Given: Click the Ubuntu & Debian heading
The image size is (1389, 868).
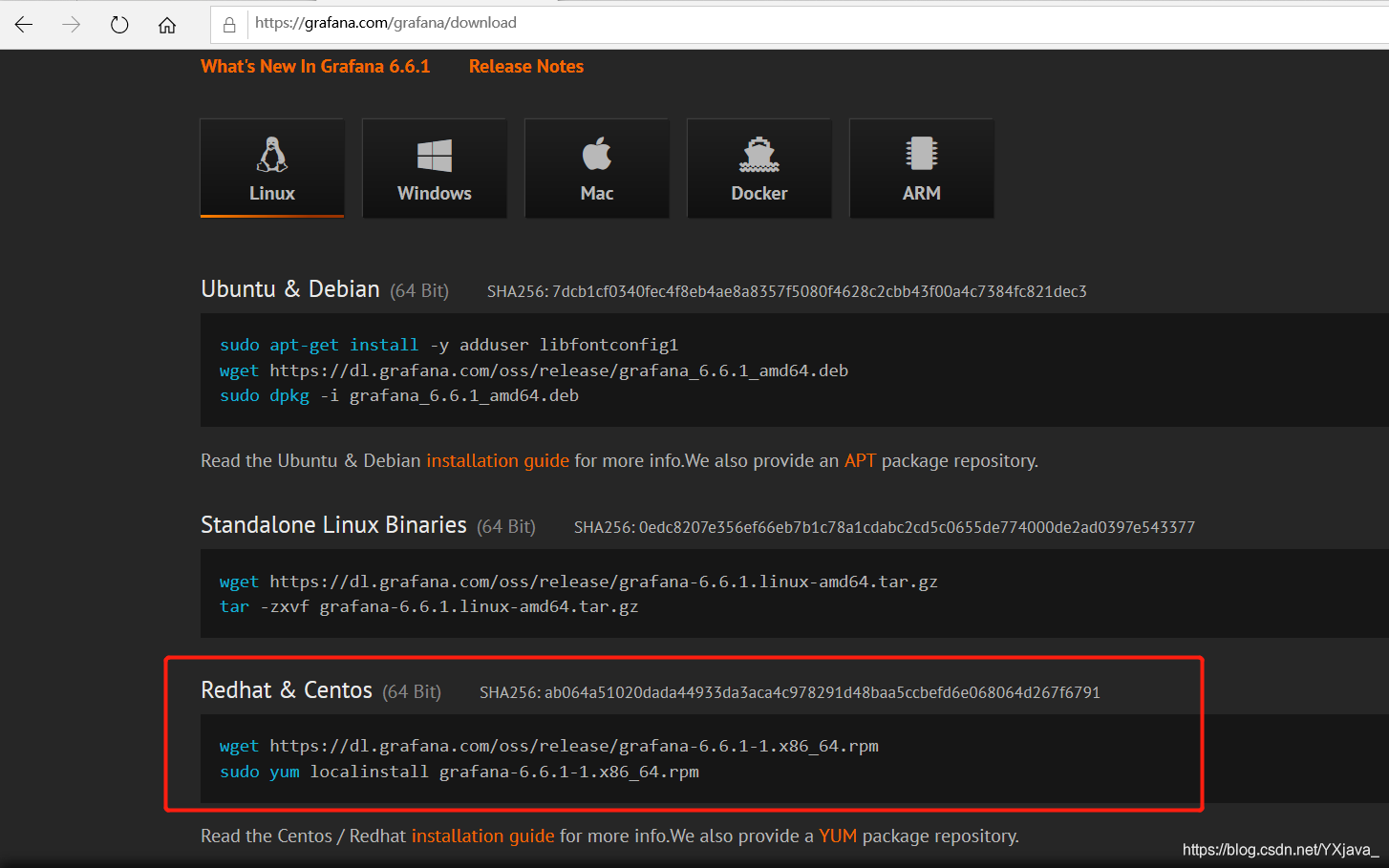Looking at the screenshot, I should tap(290, 289).
